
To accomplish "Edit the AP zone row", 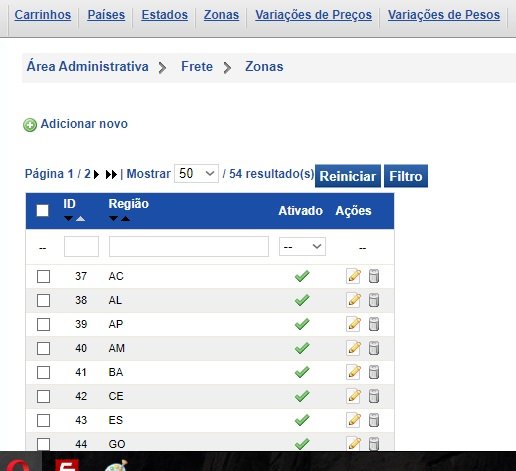I will (x=354, y=324).
